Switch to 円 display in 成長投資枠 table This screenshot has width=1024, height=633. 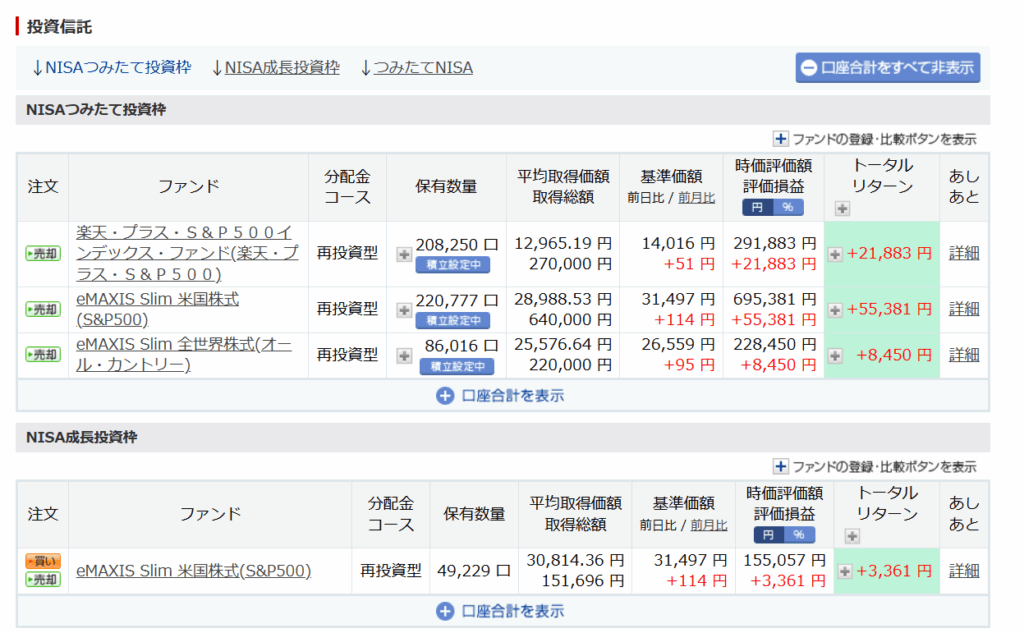click(x=768, y=535)
